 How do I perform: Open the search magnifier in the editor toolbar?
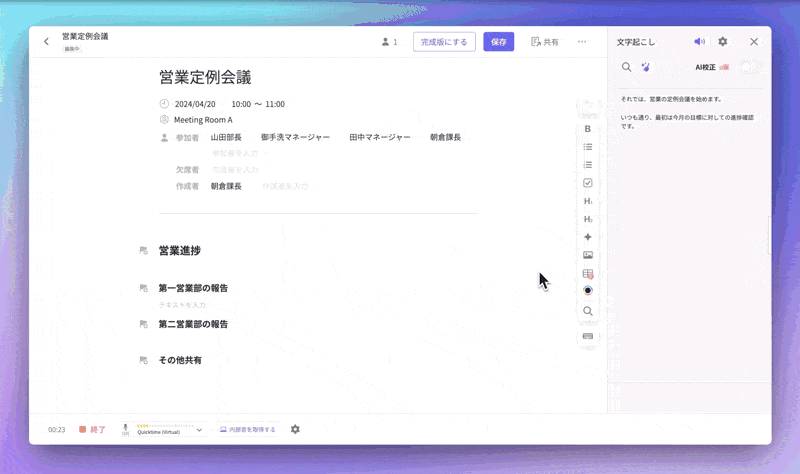(x=588, y=311)
